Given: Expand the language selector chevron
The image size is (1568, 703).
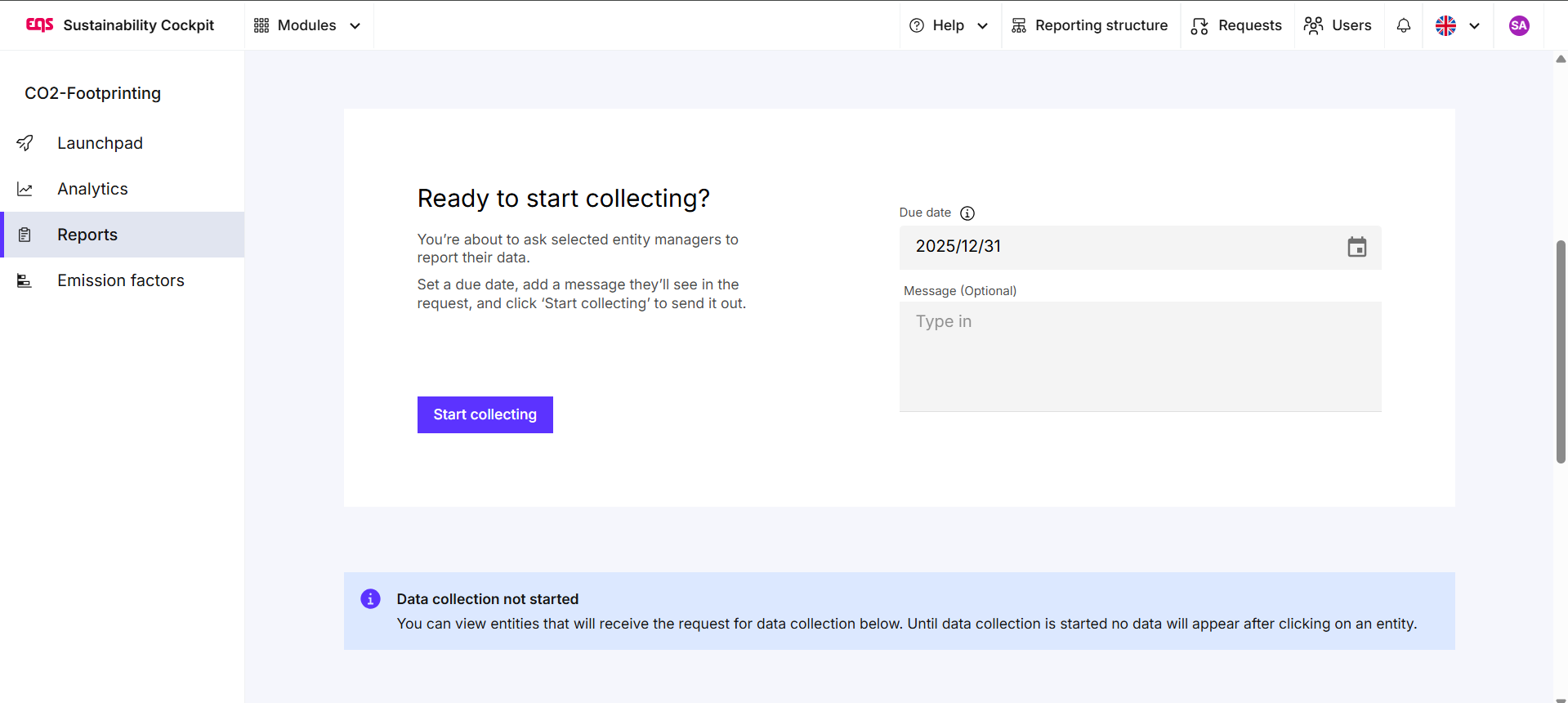Looking at the screenshot, I should click(1475, 25).
